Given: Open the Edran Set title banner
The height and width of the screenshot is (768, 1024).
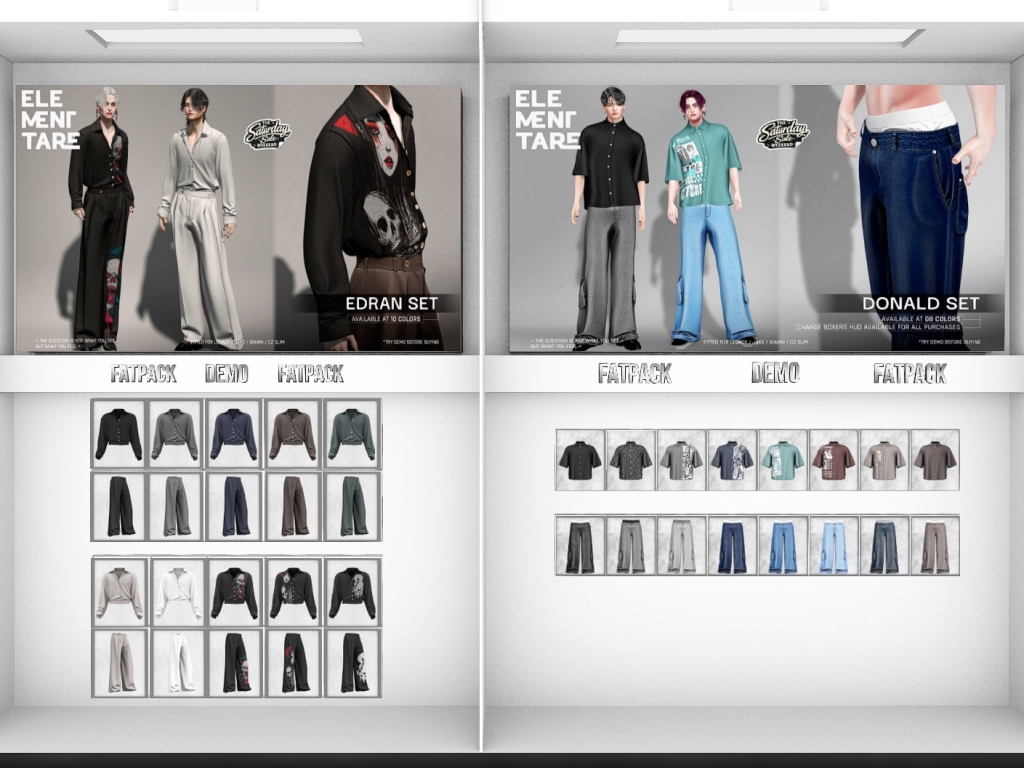Looking at the screenshot, I should point(393,304).
